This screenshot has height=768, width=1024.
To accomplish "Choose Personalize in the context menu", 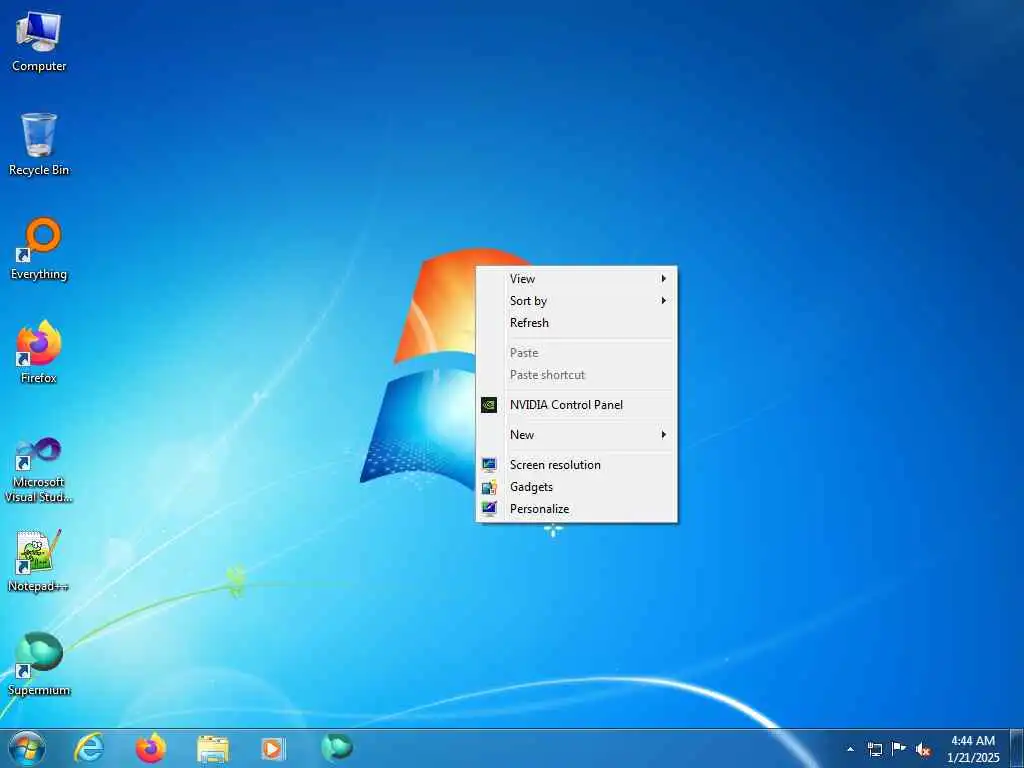I will click(577, 509).
